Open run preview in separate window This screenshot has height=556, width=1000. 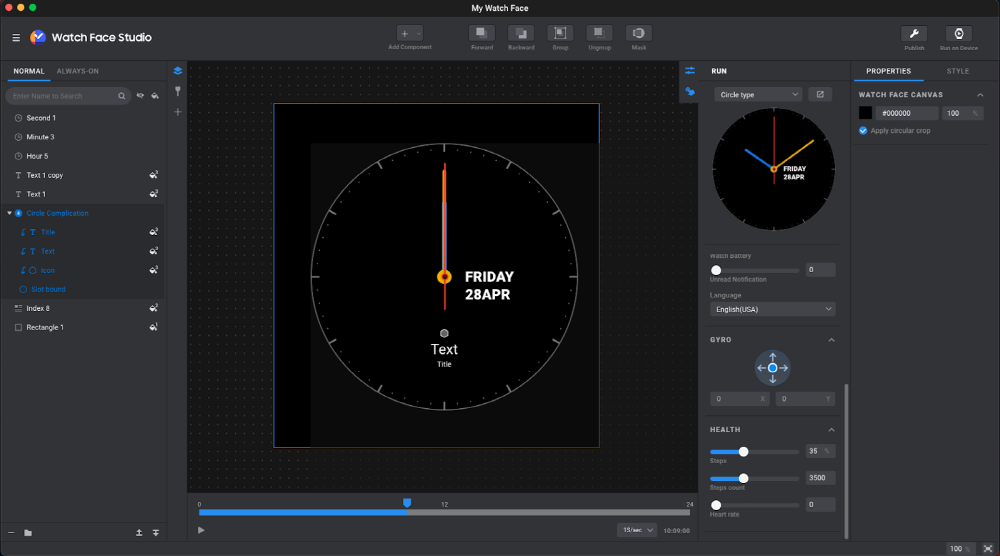click(x=819, y=94)
